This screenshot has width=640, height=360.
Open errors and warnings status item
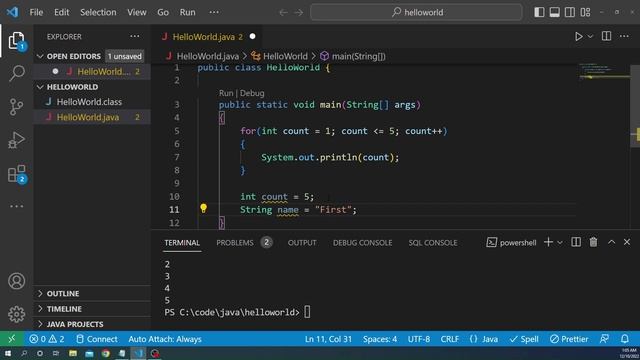point(47,339)
